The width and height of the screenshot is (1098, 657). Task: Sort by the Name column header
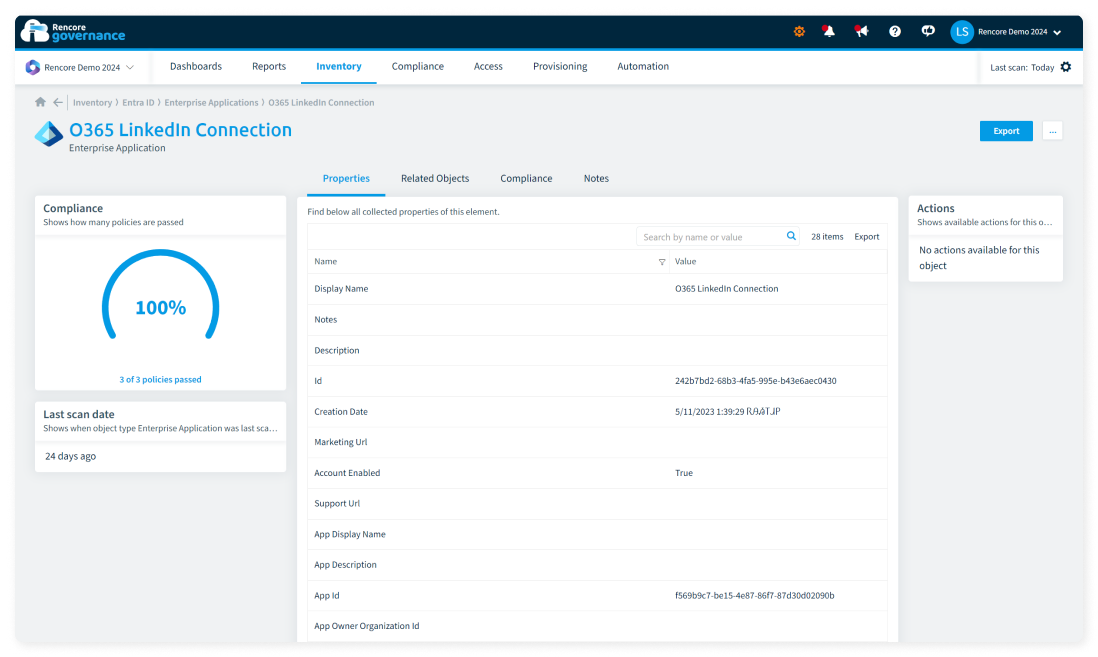(326, 261)
